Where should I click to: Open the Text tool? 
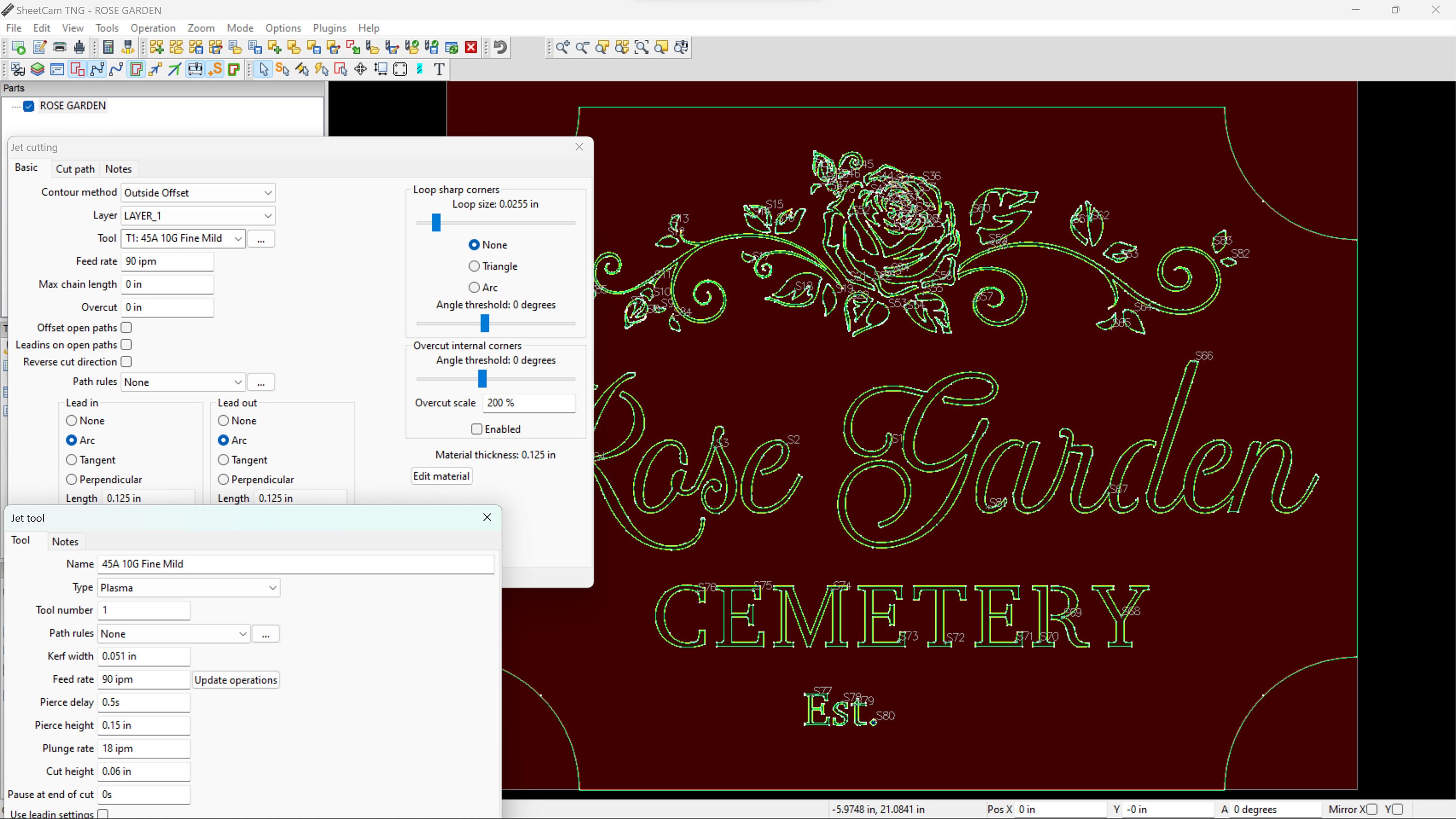(x=439, y=69)
